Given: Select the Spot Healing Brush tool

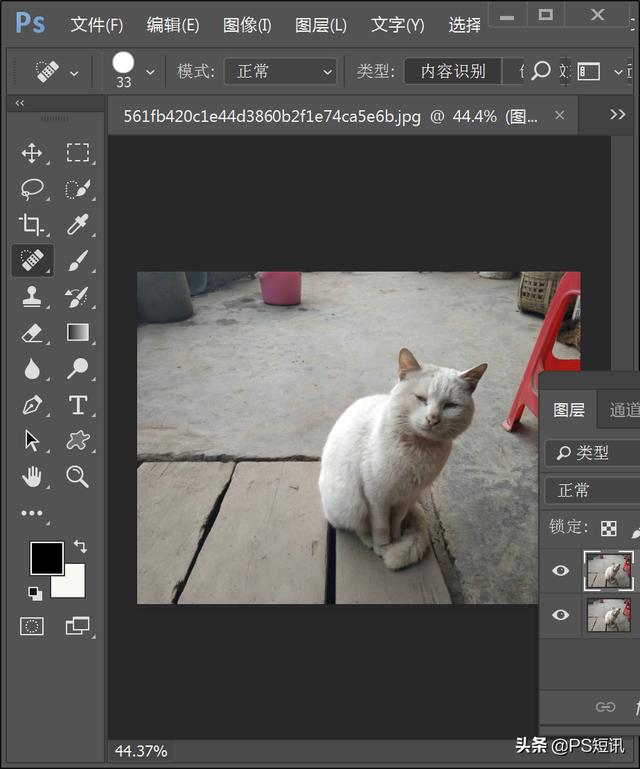Looking at the screenshot, I should (x=32, y=260).
